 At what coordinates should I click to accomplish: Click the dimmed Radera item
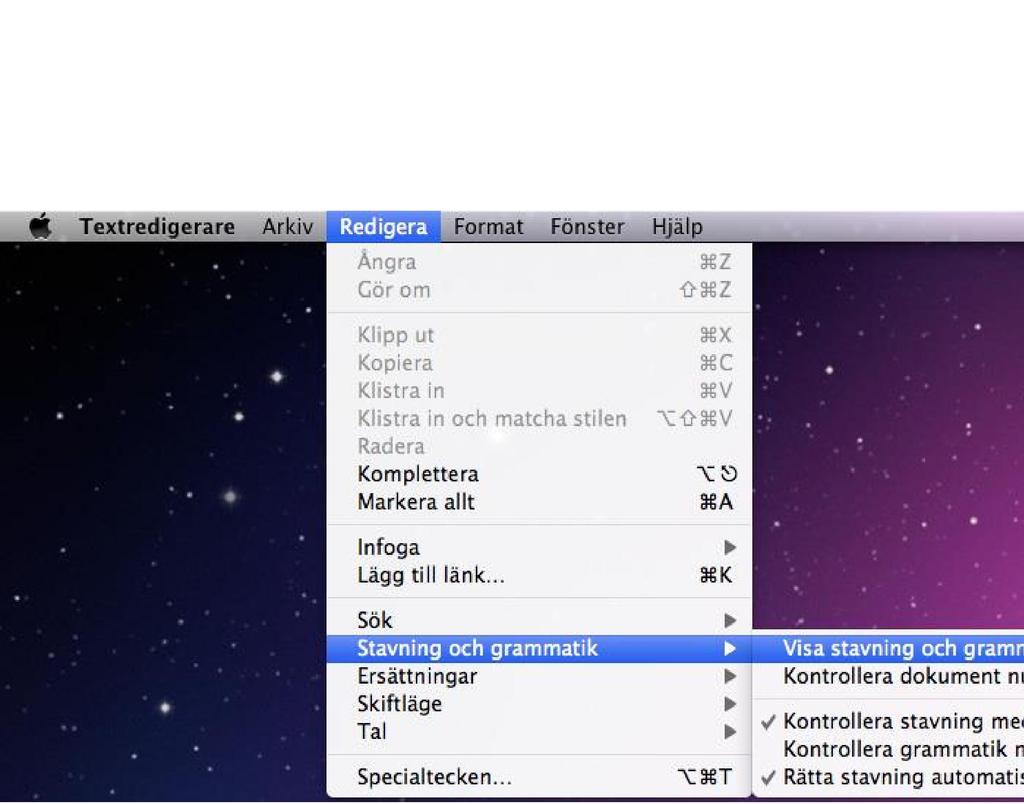coord(539,447)
